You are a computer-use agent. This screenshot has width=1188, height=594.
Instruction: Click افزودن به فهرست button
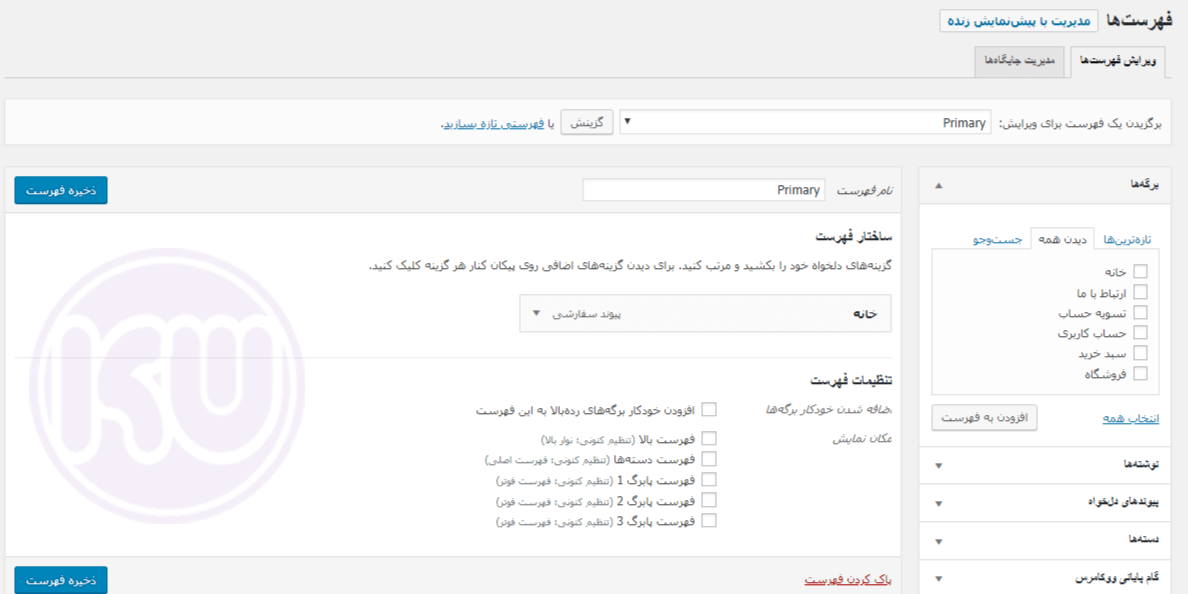[984, 417]
